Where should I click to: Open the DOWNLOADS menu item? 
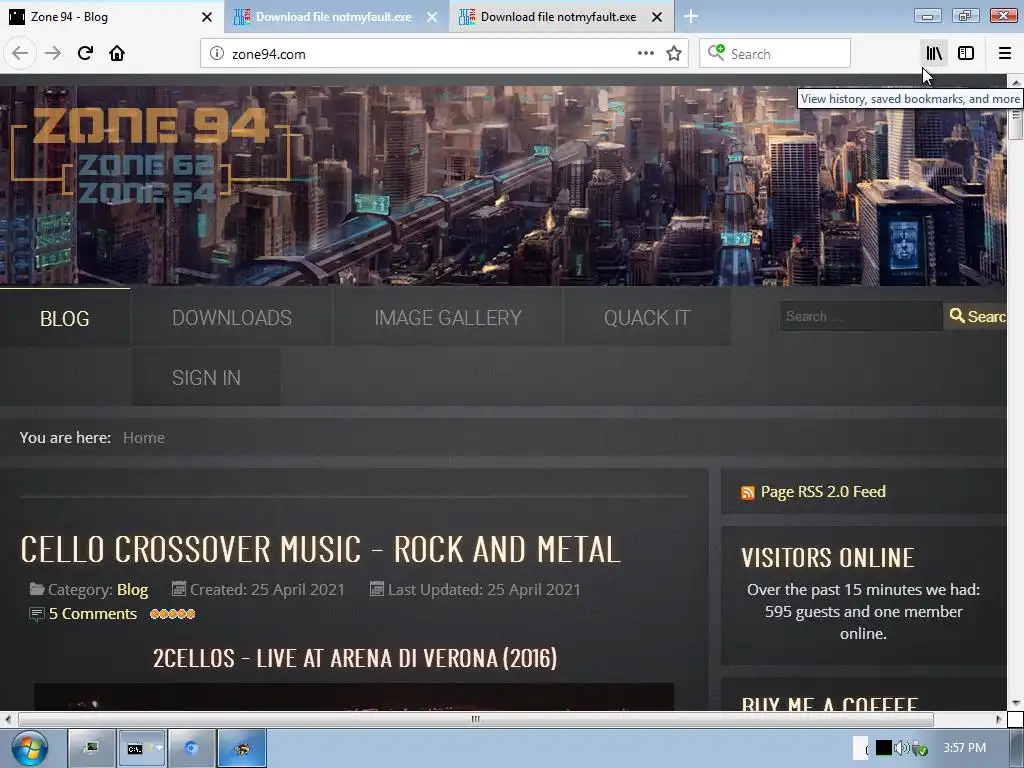[232, 318]
